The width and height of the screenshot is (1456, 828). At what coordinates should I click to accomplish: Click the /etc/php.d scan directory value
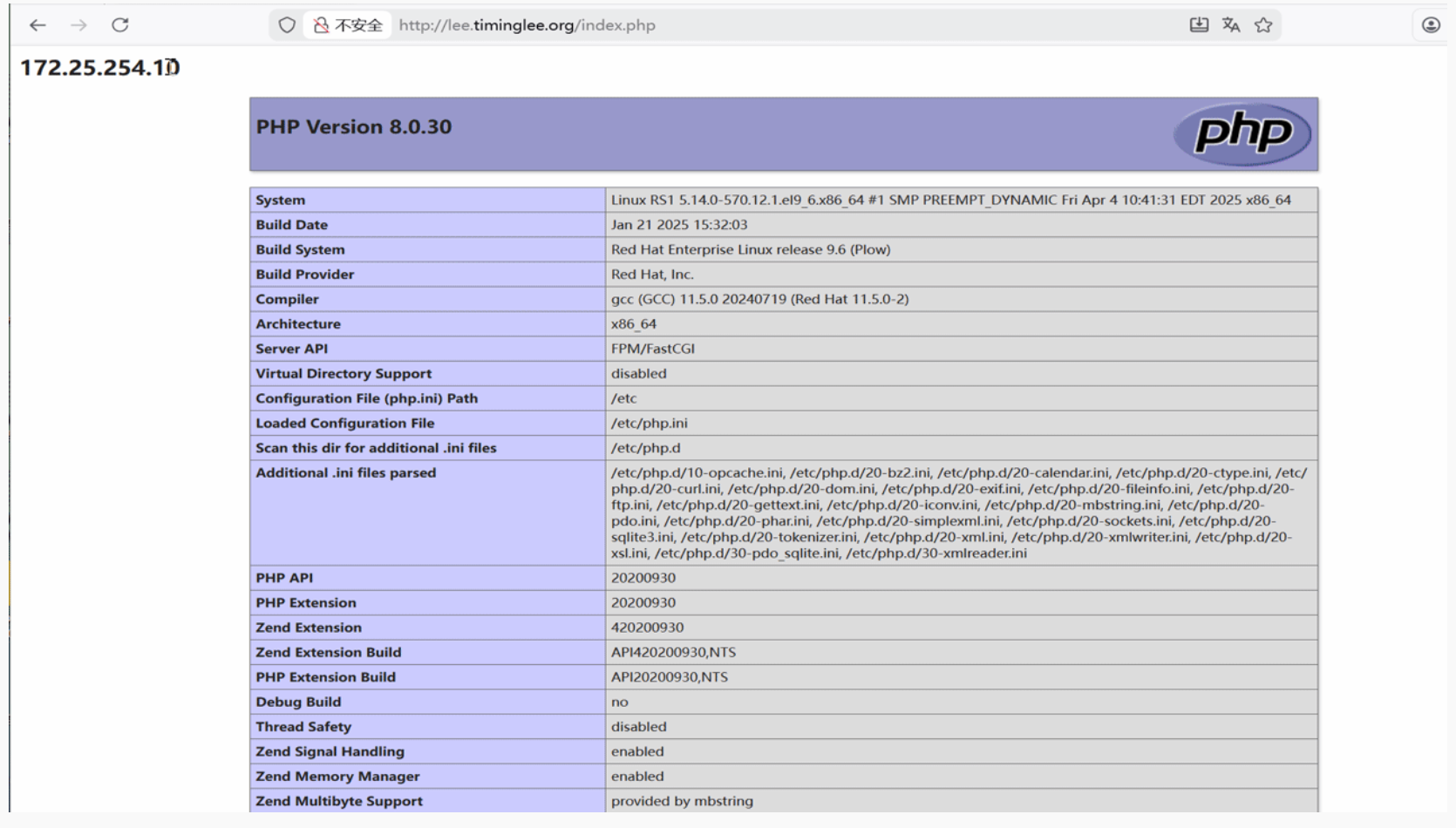tap(646, 448)
